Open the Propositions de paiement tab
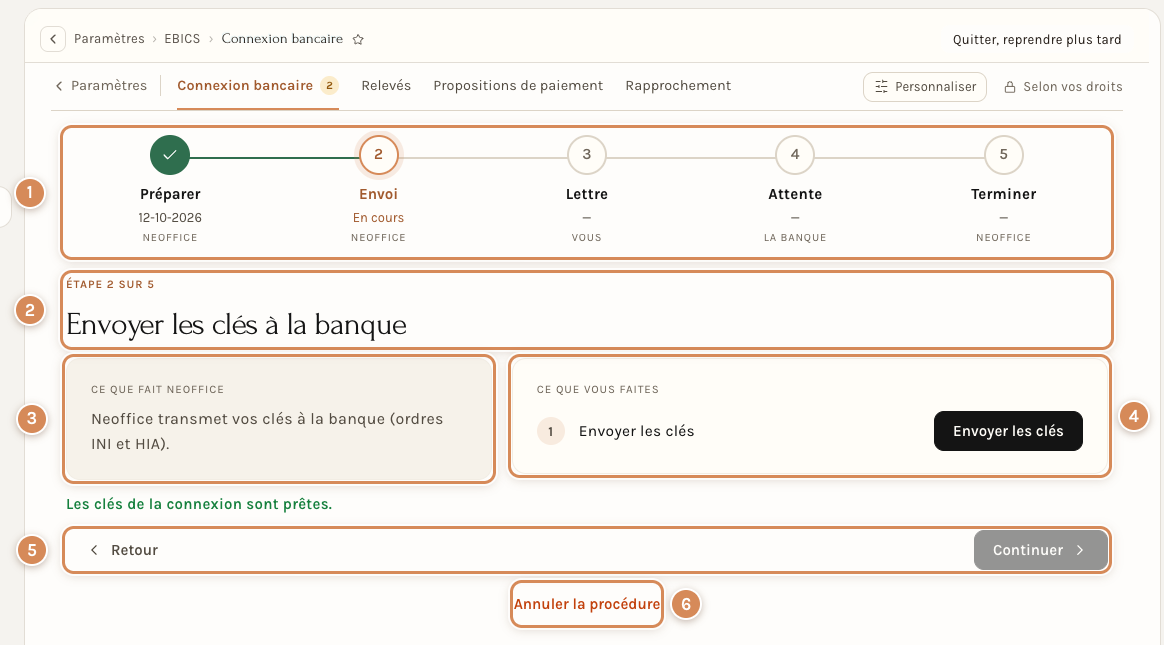Screen dimensions: 1164x645 pyautogui.click(x=518, y=85)
